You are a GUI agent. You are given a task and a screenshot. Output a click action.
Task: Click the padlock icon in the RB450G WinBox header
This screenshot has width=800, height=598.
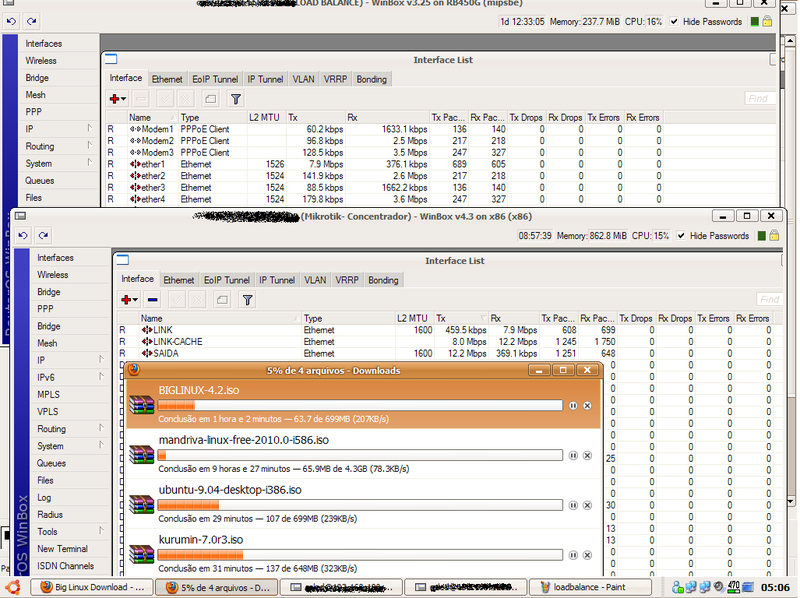[767, 21]
